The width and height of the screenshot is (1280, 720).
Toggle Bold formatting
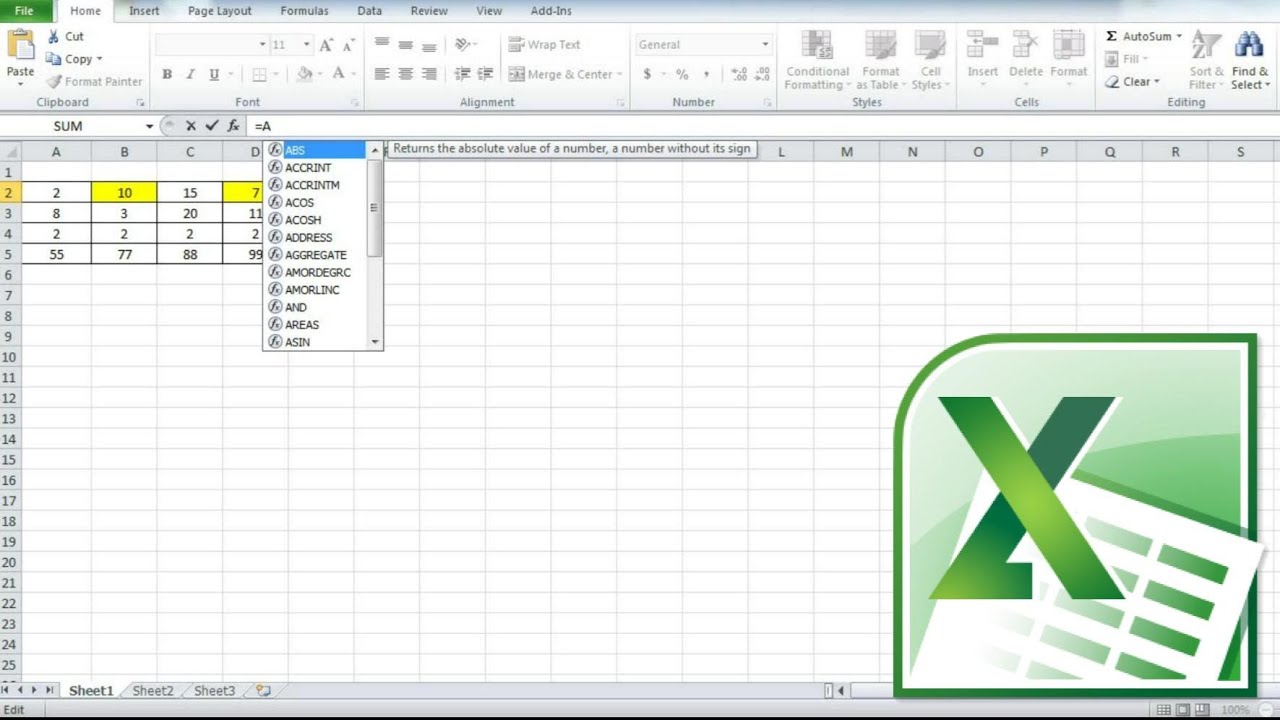click(x=167, y=74)
